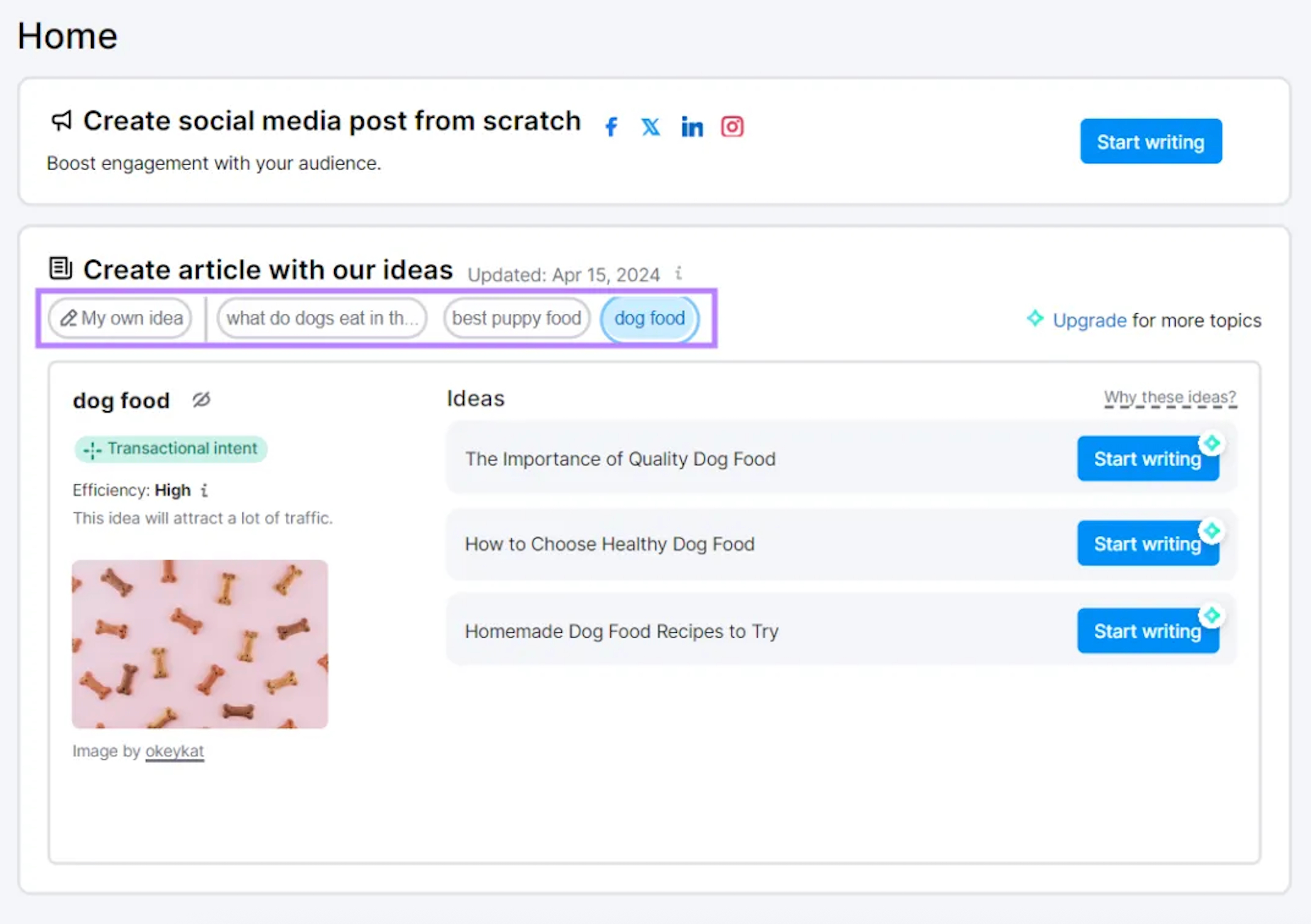1311x924 pixels.
Task: Click the megaphone icon by social post heading
Action: pos(61,121)
